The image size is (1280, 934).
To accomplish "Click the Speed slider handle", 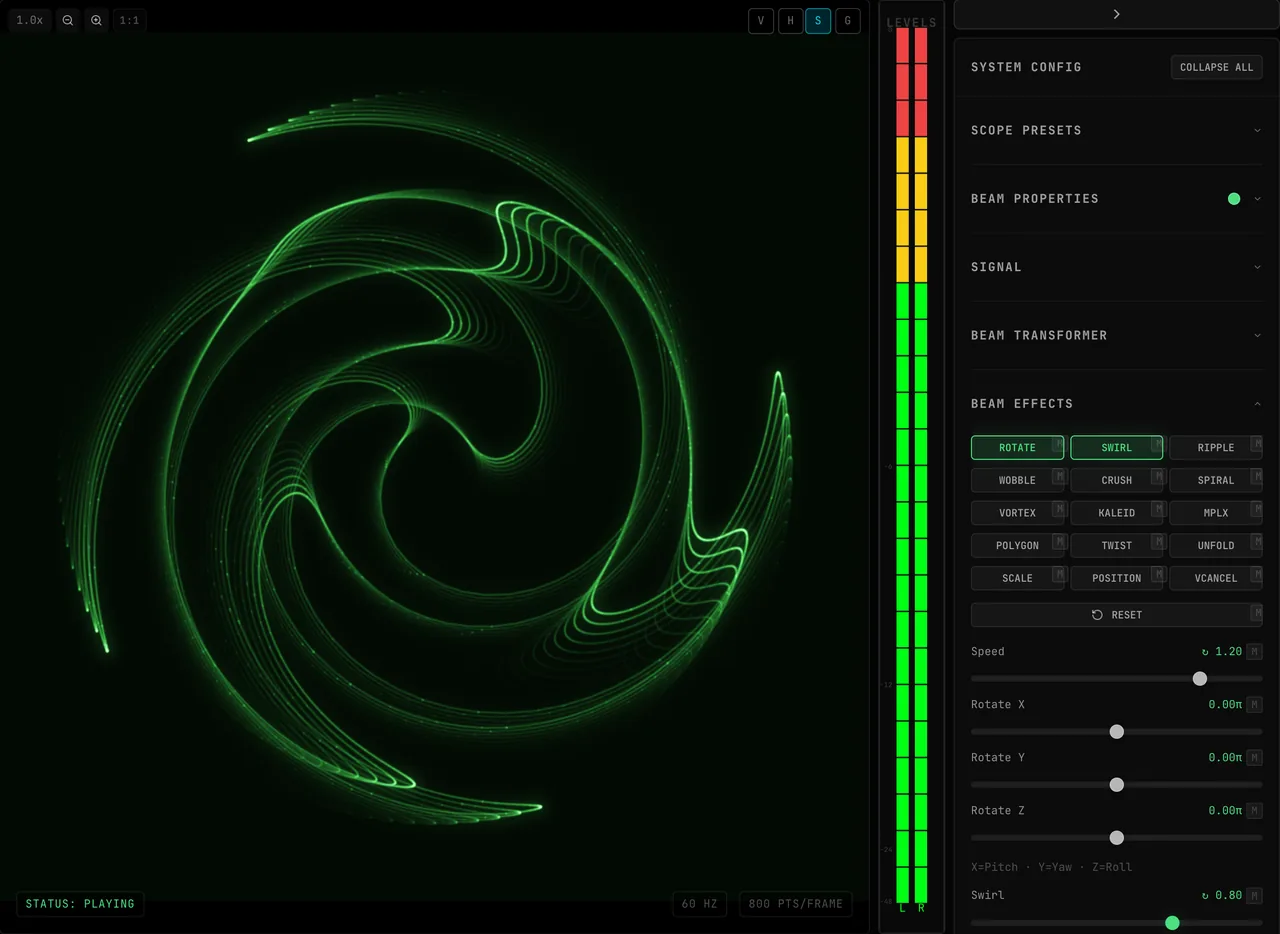I will pos(1200,679).
